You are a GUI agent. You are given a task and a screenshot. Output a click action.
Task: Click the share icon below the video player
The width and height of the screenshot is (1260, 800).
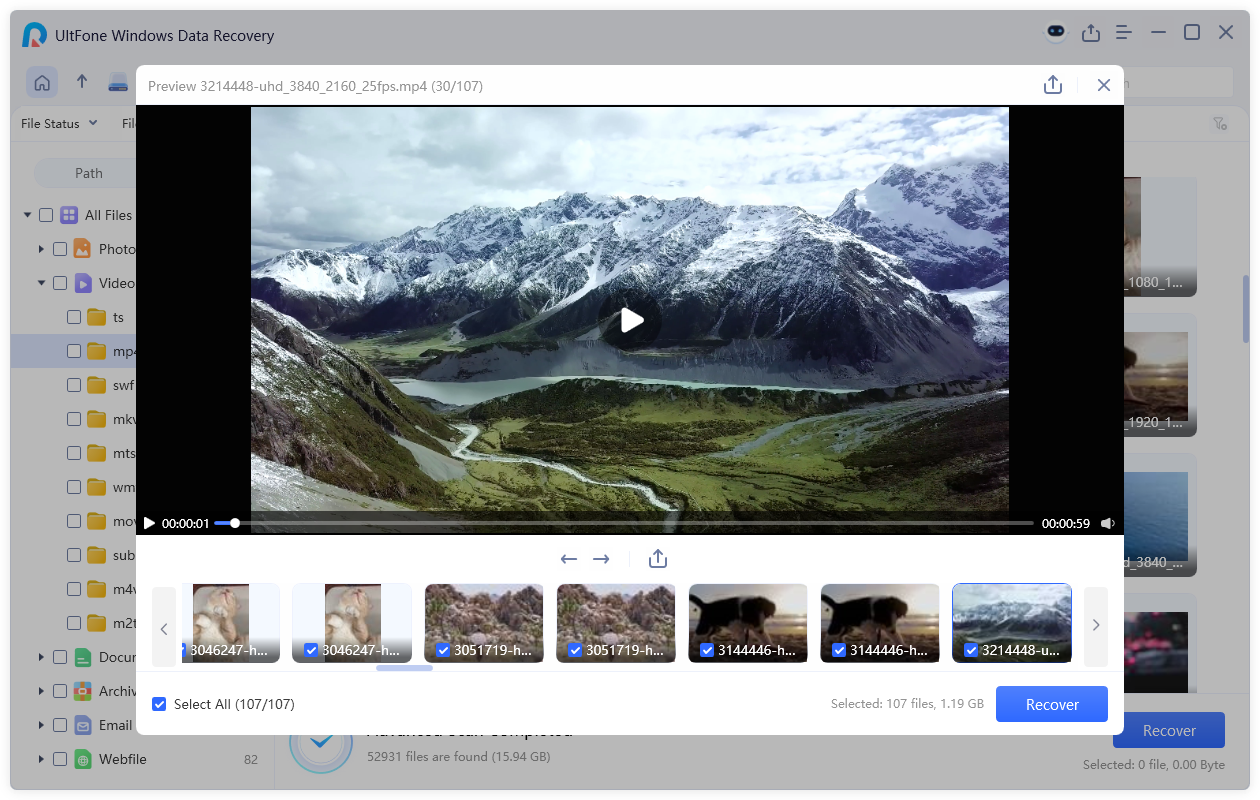(x=657, y=559)
